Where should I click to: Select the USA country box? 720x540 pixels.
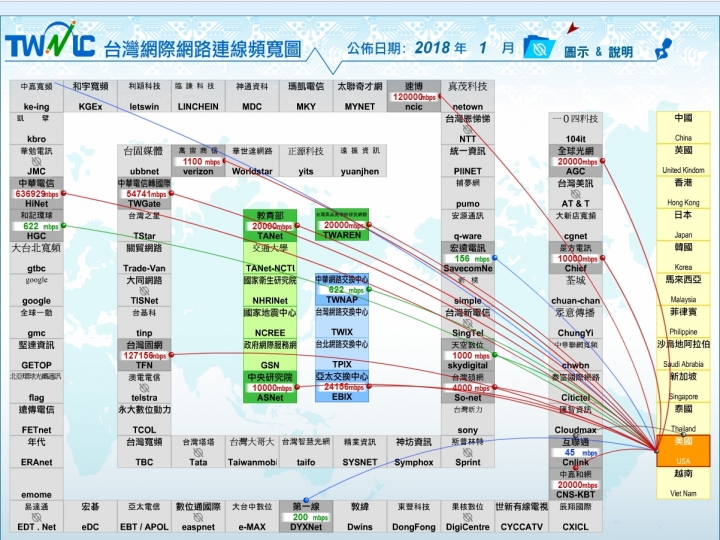click(x=683, y=450)
